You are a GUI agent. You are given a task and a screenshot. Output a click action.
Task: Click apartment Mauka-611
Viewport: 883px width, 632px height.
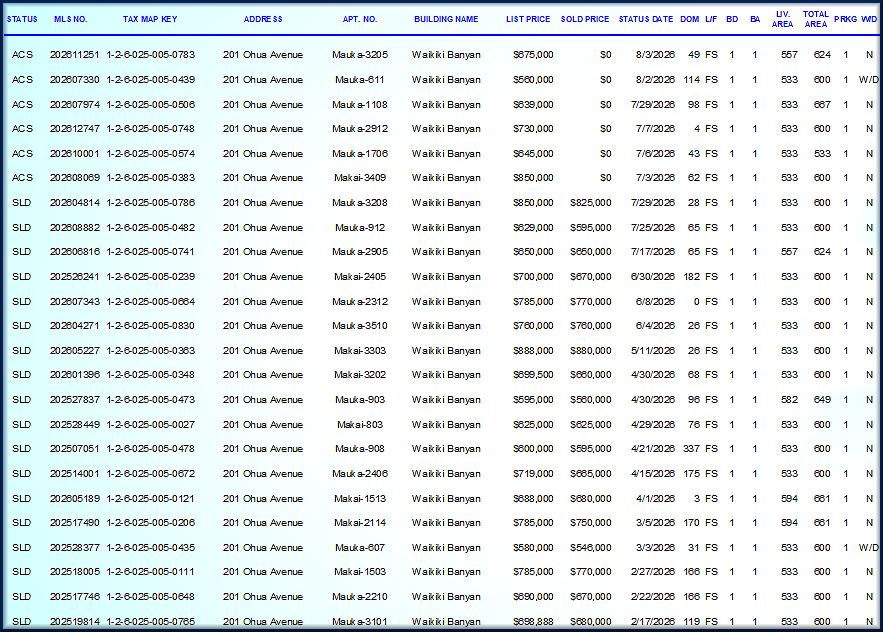(x=360, y=79)
